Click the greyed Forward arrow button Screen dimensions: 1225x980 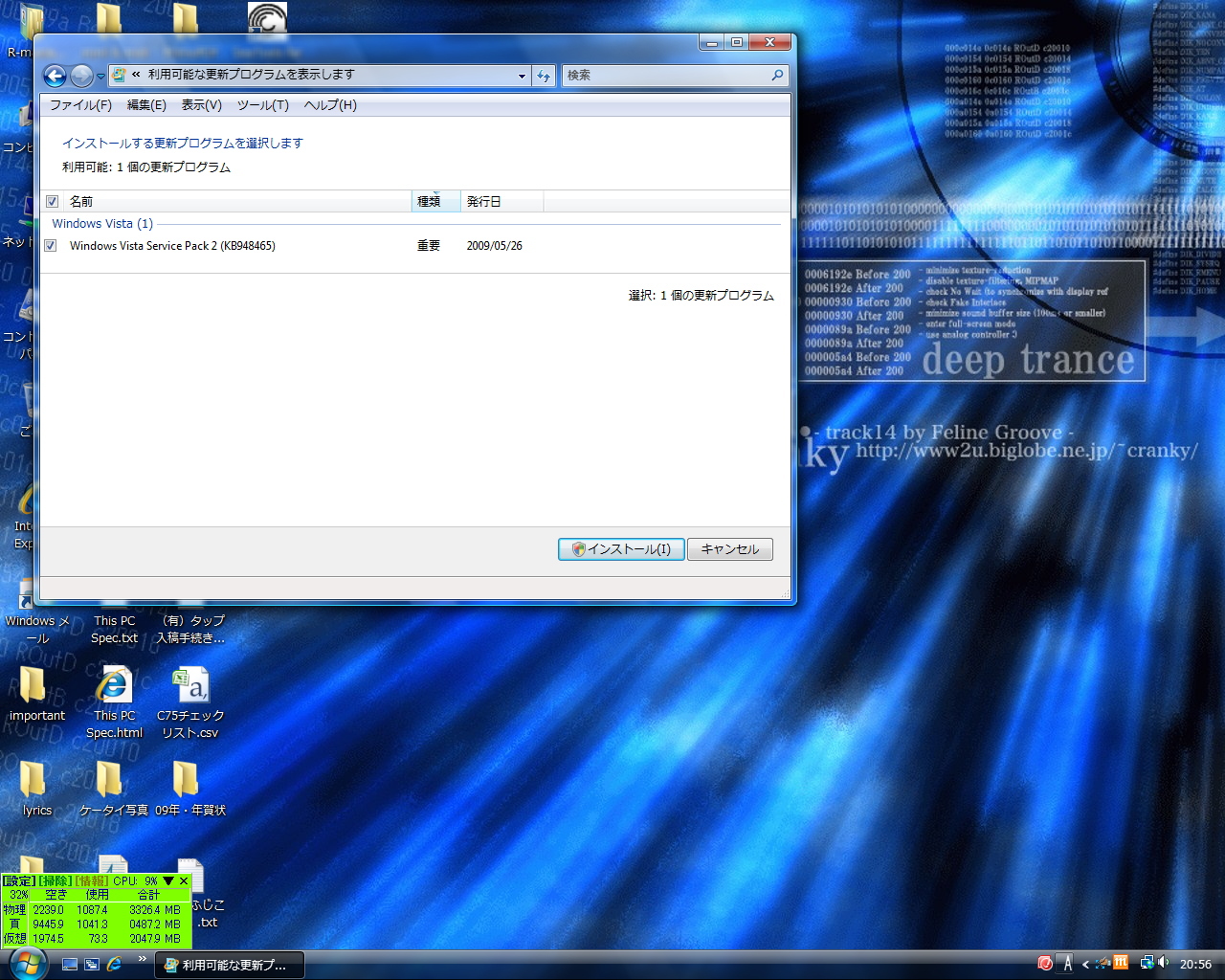82,76
